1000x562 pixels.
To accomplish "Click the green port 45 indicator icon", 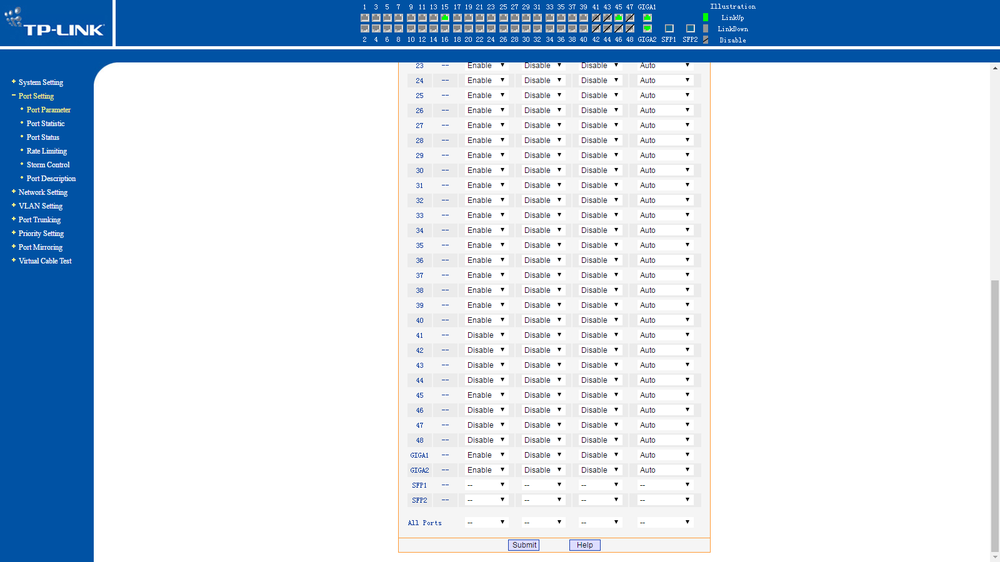I will tap(619, 18).
